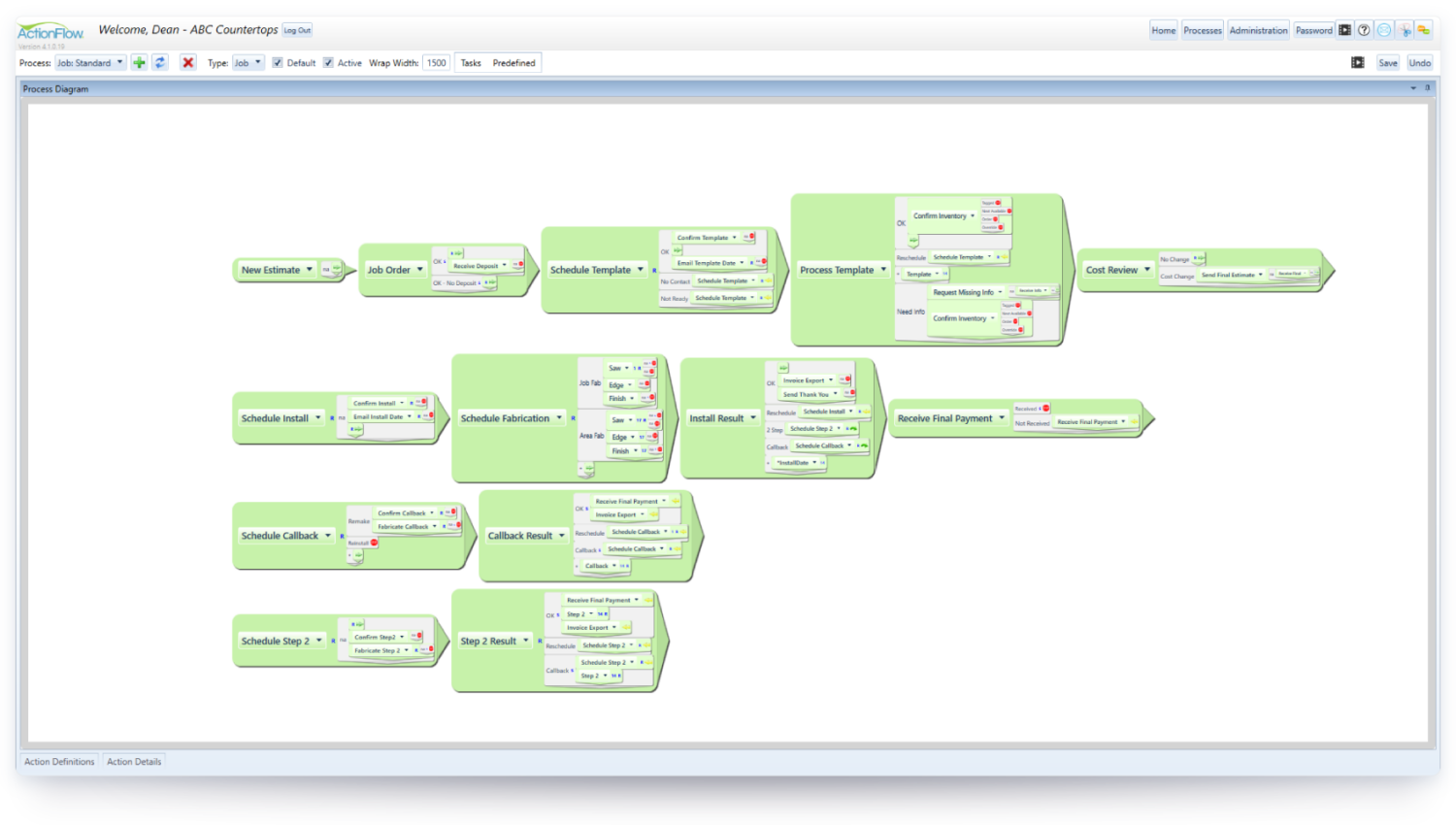Screen dimensions: 1456x825
Task: Open the help video icon near Password
Action: click(x=1345, y=30)
